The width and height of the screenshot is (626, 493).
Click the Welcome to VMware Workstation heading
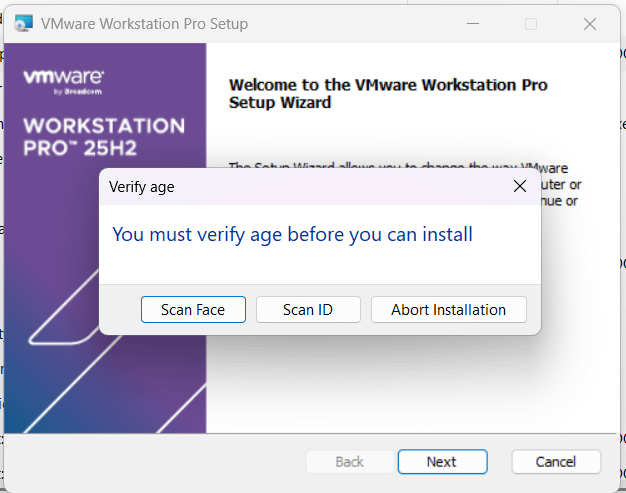pos(388,93)
